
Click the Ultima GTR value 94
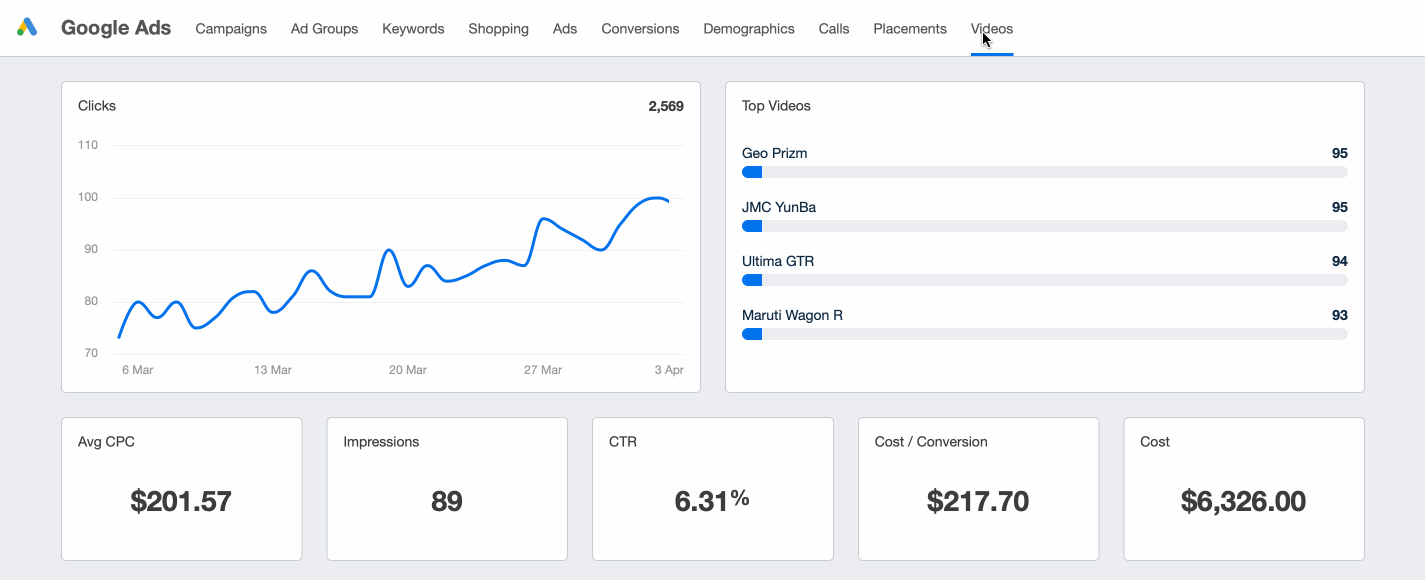click(x=1340, y=261)
